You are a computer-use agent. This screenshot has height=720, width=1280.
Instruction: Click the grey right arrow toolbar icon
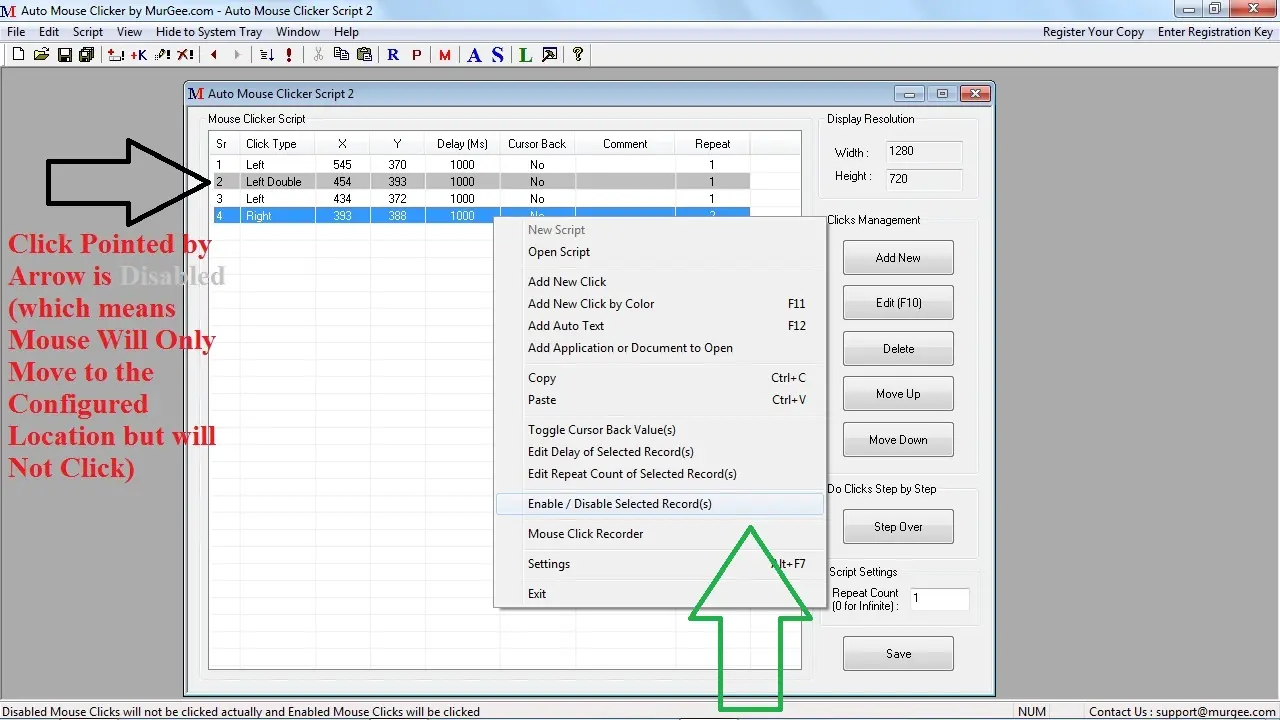[237, 55]
